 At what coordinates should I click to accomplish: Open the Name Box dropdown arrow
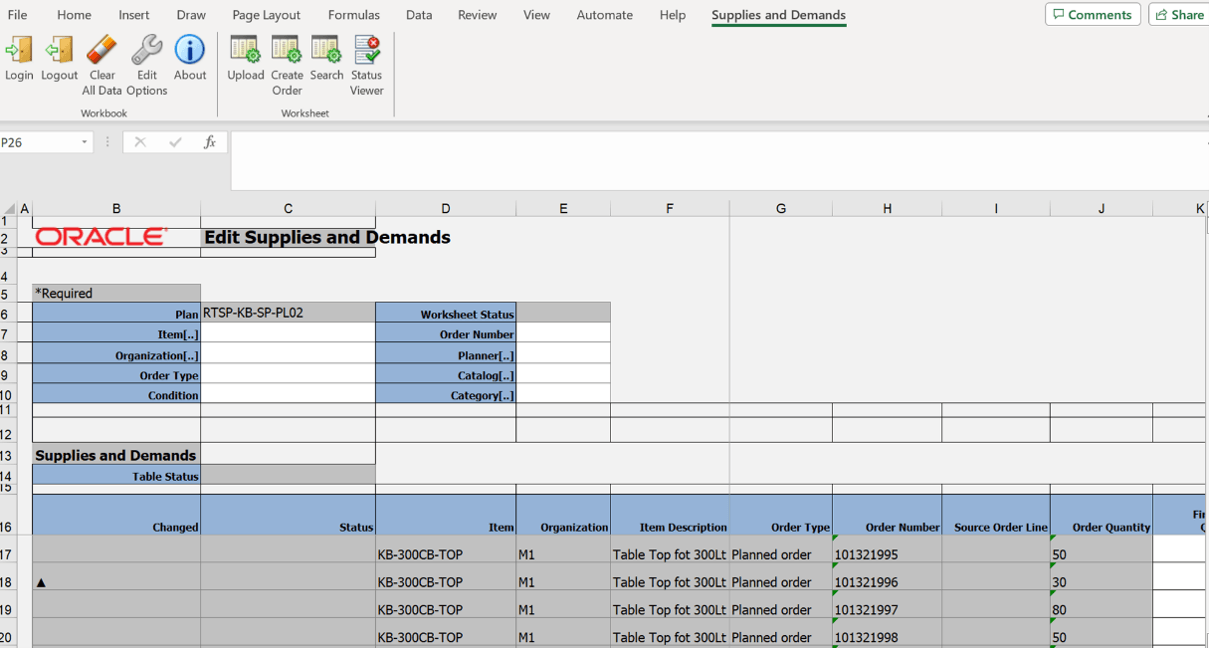[84, 143]
